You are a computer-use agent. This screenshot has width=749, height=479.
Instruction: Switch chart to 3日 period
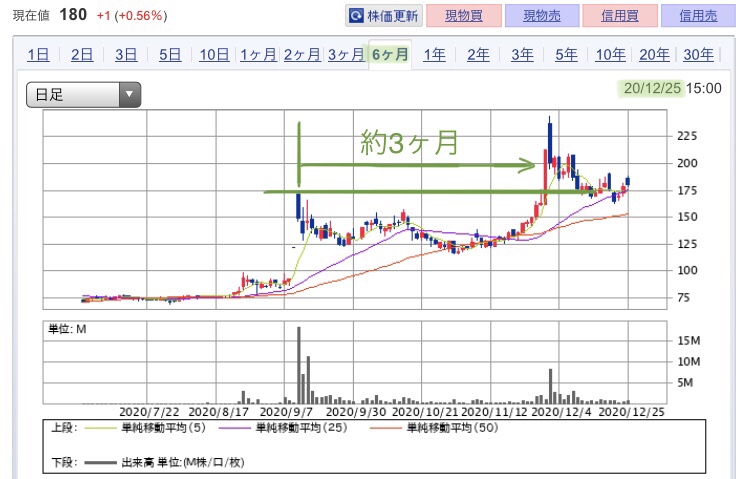click(x=126, y=55)
